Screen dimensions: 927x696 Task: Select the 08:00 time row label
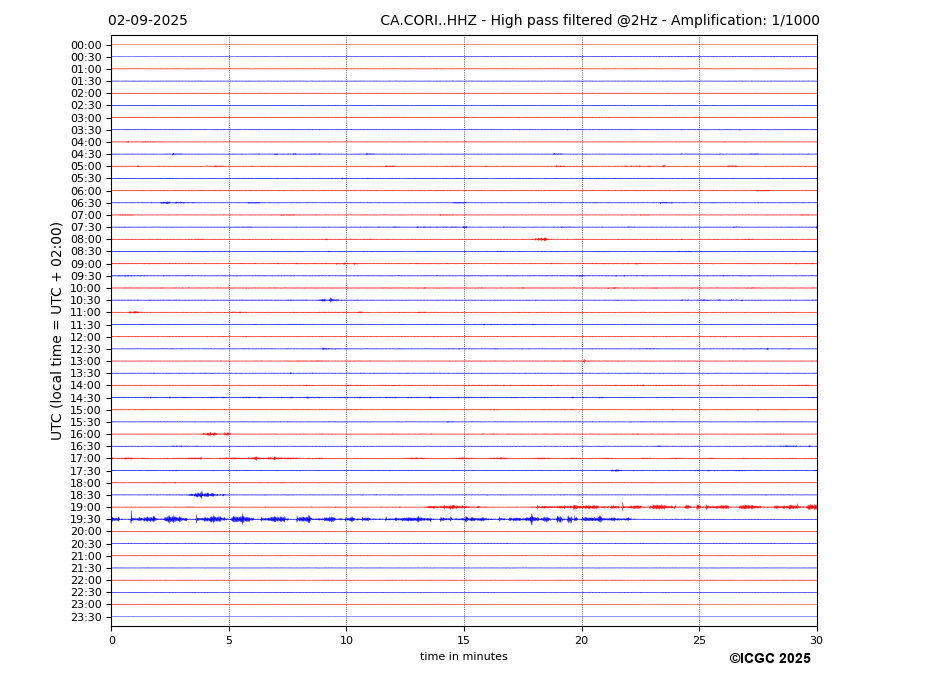tap(86, 239)
